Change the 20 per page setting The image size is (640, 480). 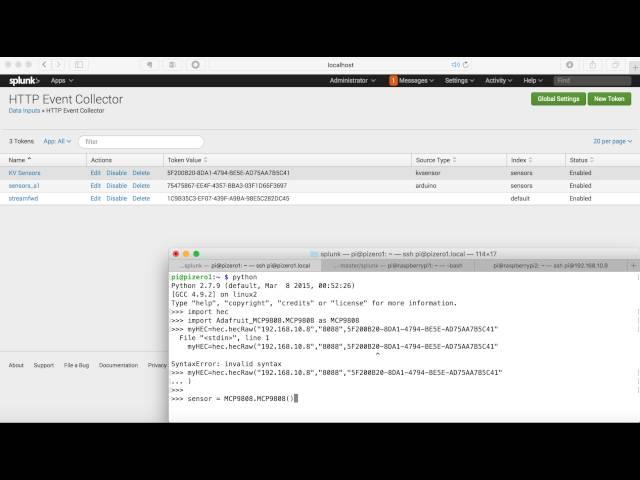click(612, 141)
